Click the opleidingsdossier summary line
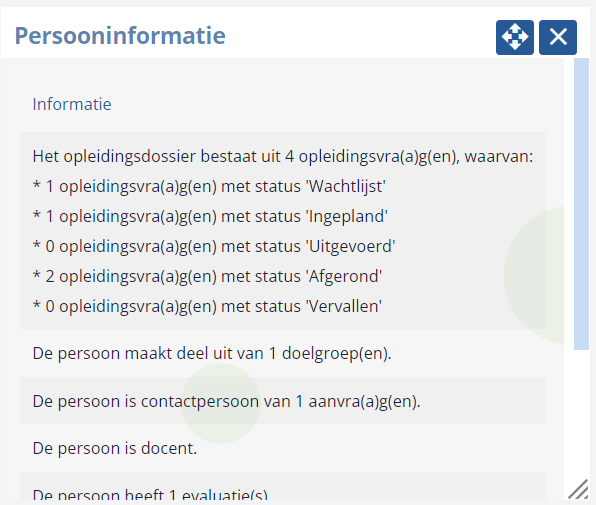This screenshot has height=505, width=596. coord(283,157)
